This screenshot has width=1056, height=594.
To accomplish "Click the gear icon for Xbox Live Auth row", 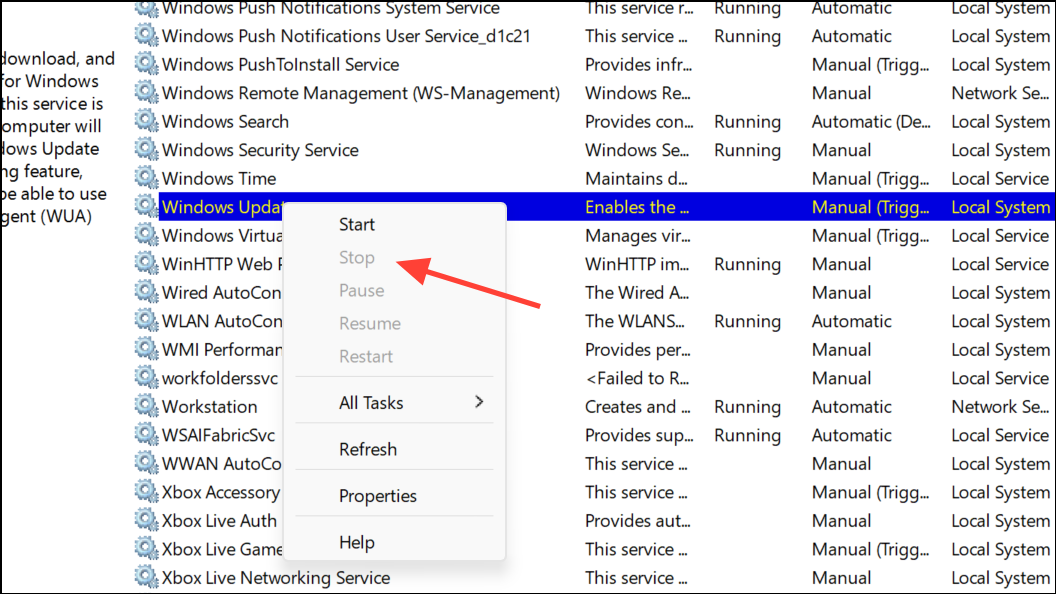I will (x=146, y=520).
